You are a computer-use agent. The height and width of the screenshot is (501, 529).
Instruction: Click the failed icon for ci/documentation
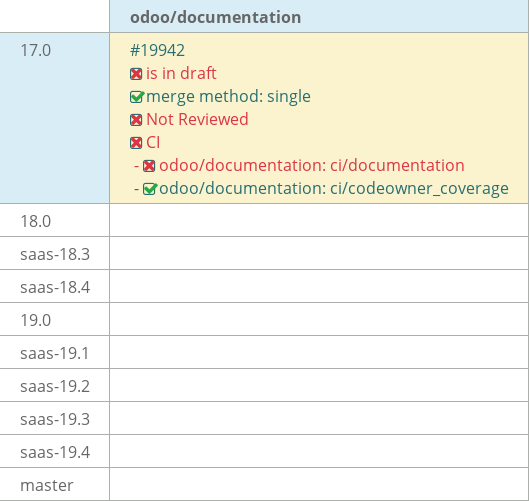point(149,166)
